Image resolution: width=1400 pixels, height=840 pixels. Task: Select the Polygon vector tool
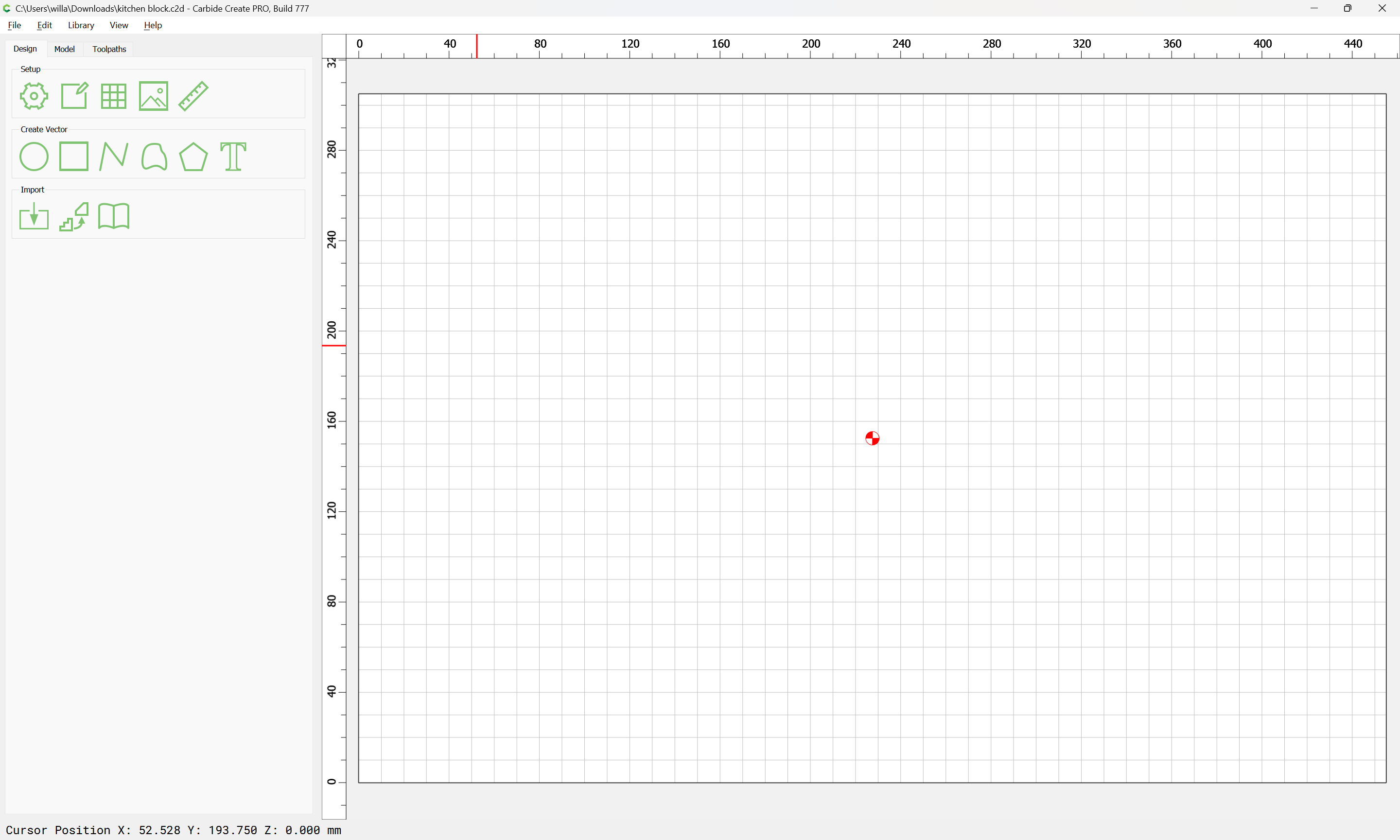[x=193, y=157]
